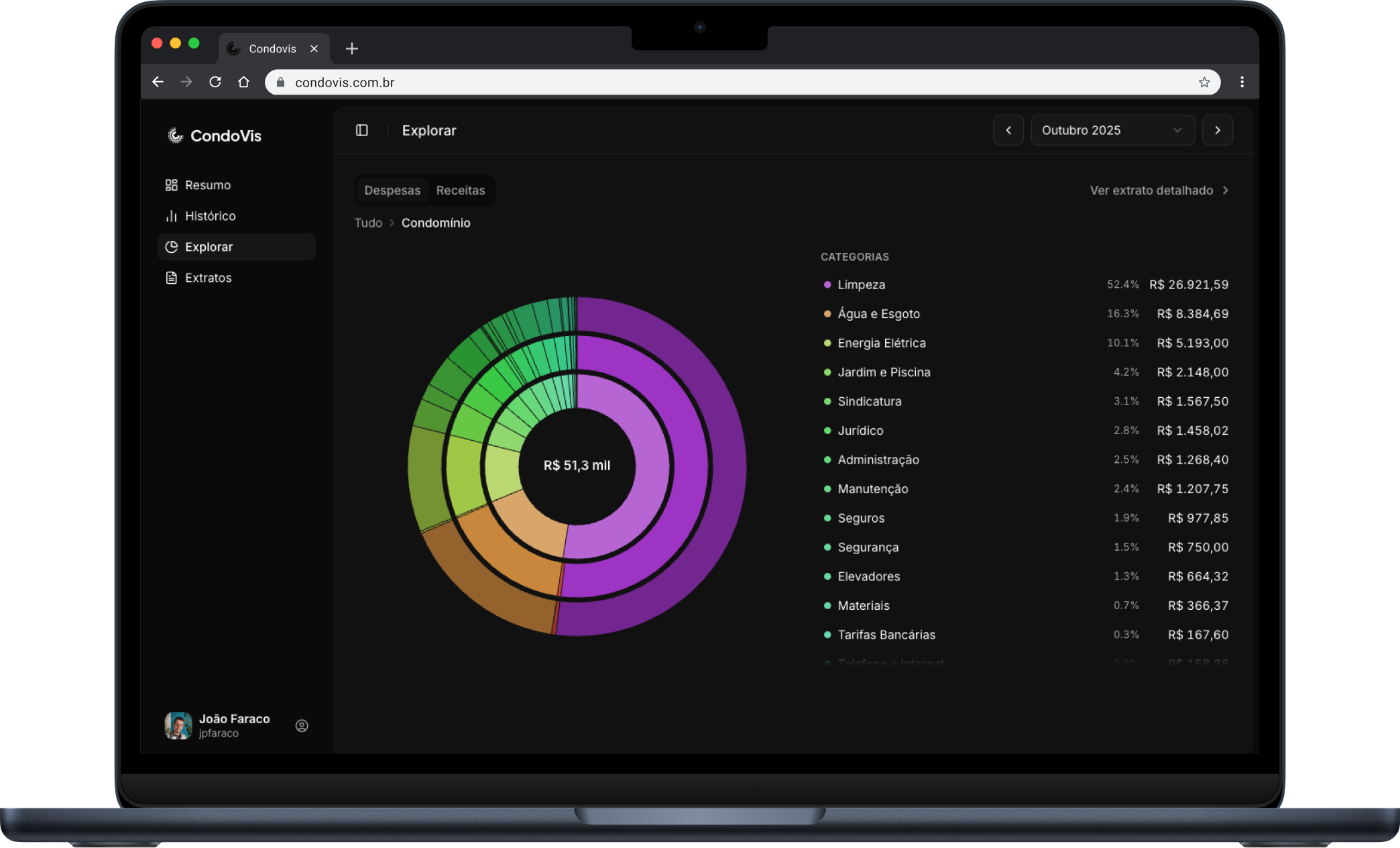Go to next month arrow
The image size is (1400, 848).
[1217, 130]
